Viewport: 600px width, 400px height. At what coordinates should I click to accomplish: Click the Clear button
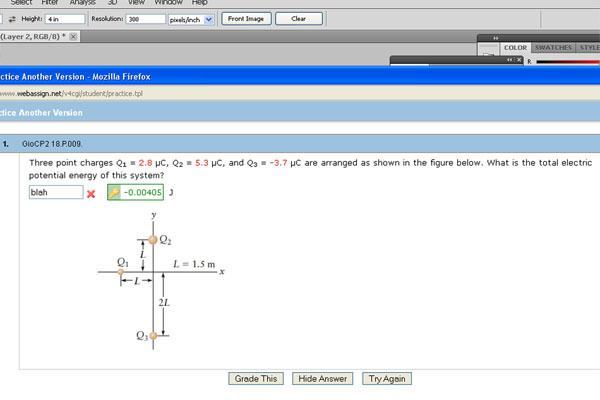coord(298,19)
